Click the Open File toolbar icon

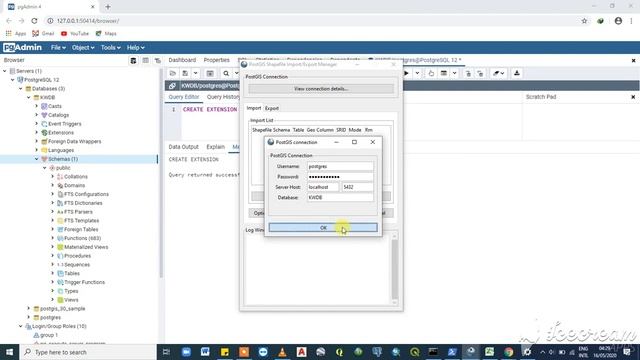point(173,73)
